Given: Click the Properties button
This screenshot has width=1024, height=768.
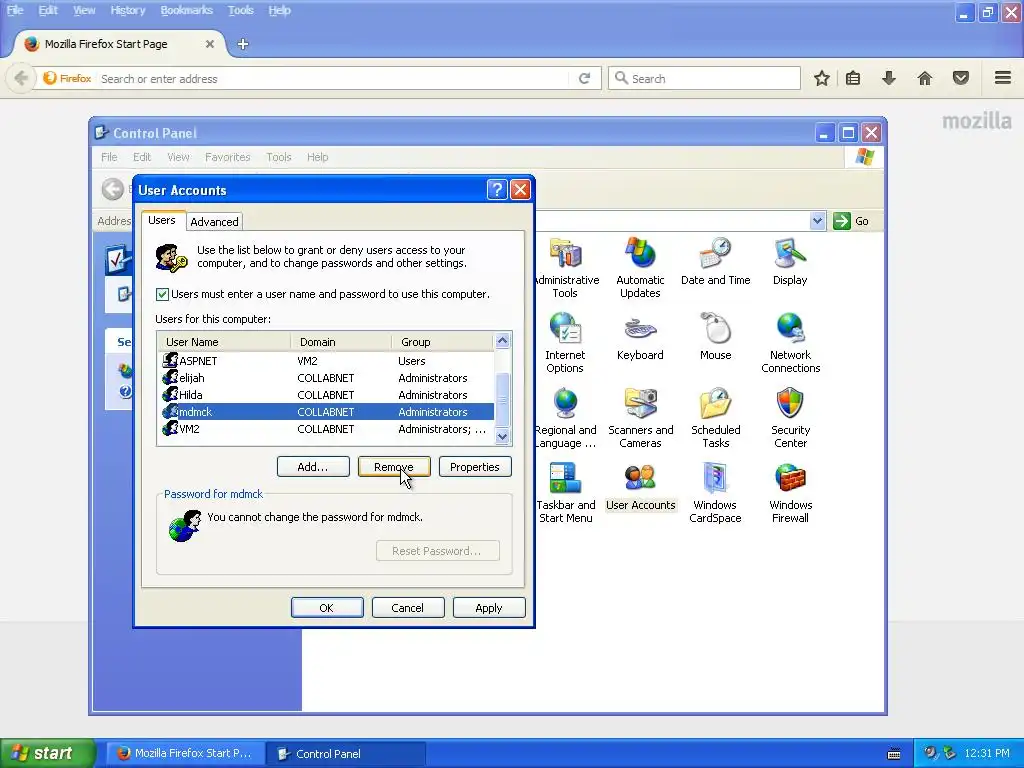Looking at the screenshot, I should [475, 467].
